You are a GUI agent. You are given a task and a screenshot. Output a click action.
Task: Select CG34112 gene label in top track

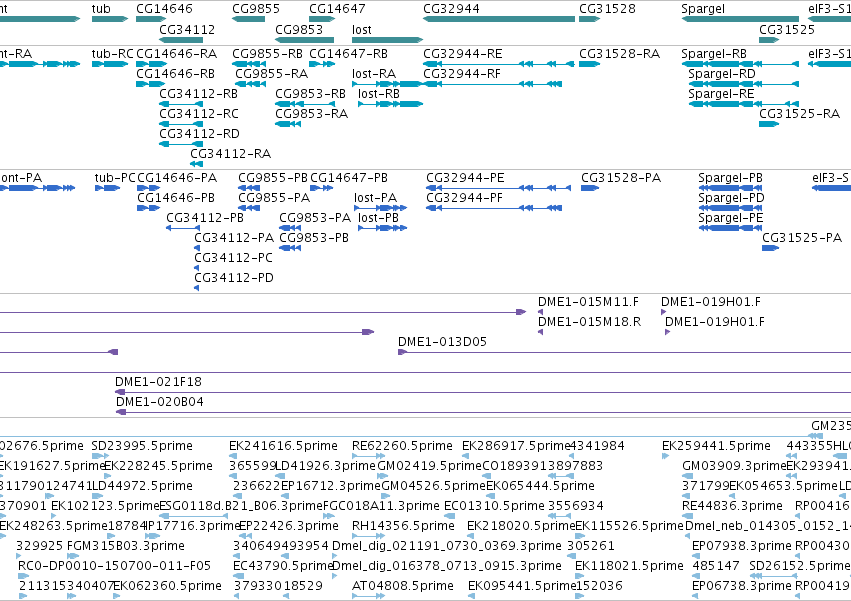click(187, 29)
